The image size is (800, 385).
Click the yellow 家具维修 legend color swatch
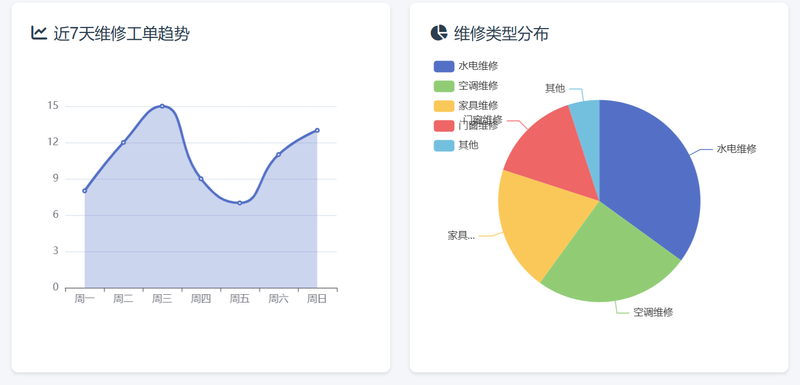pyautogui.click(x=443, y=106)
